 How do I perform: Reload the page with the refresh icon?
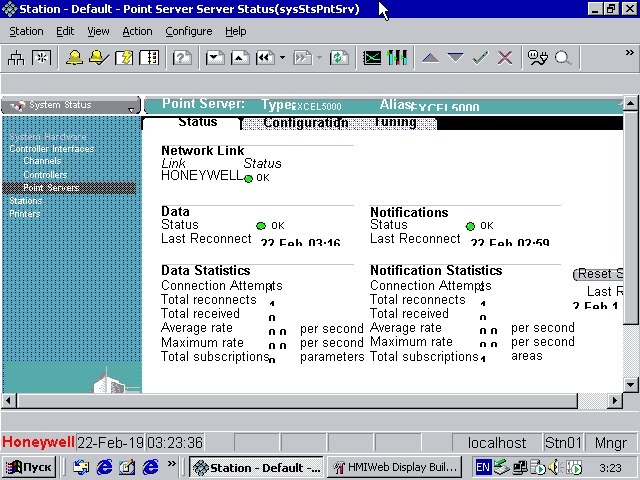pyautogui.click(x=339, y=58)
